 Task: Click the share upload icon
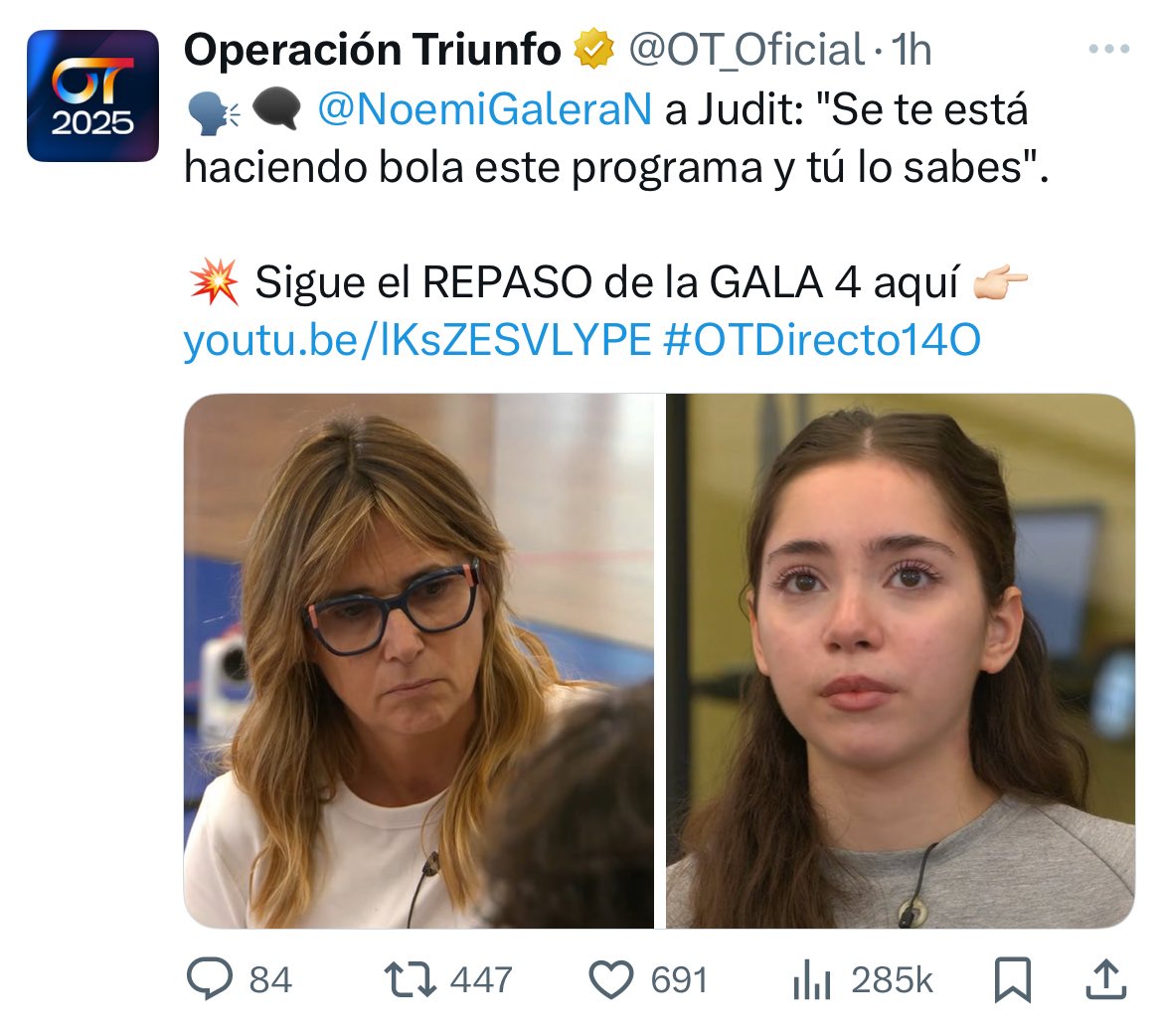1106,979
